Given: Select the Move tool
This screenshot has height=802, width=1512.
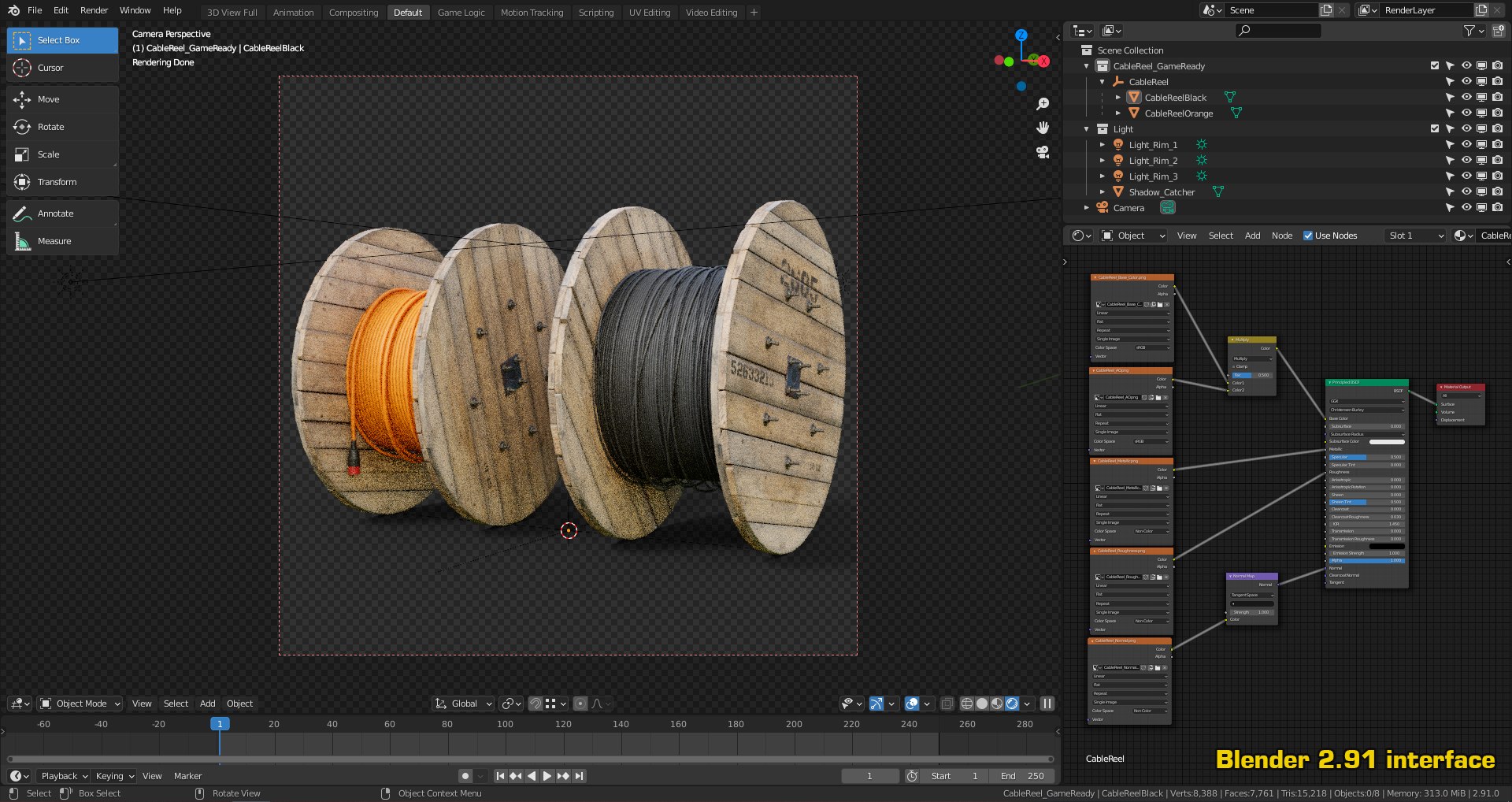Looking at the screenshot, I should pos(62,99).
